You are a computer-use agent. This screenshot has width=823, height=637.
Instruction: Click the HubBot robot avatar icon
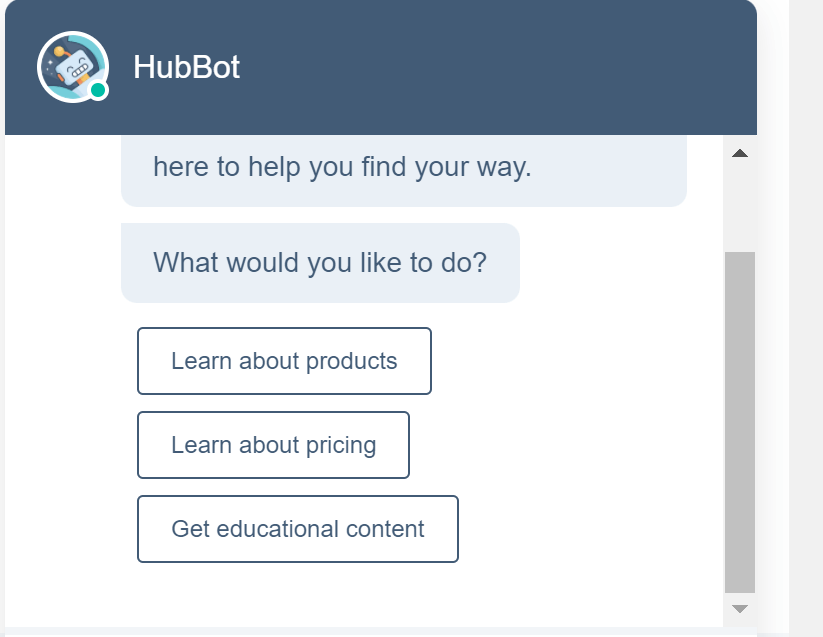[x=70, y=67]
